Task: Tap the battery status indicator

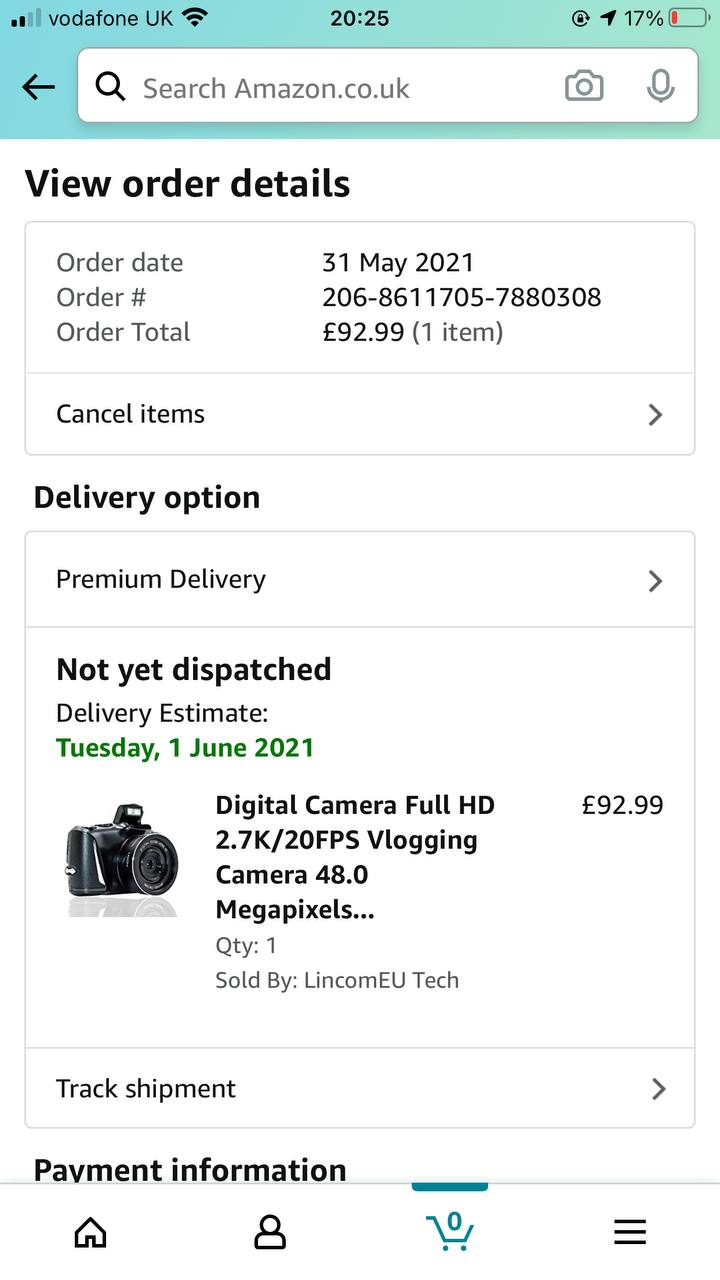Action: point(687,18)
